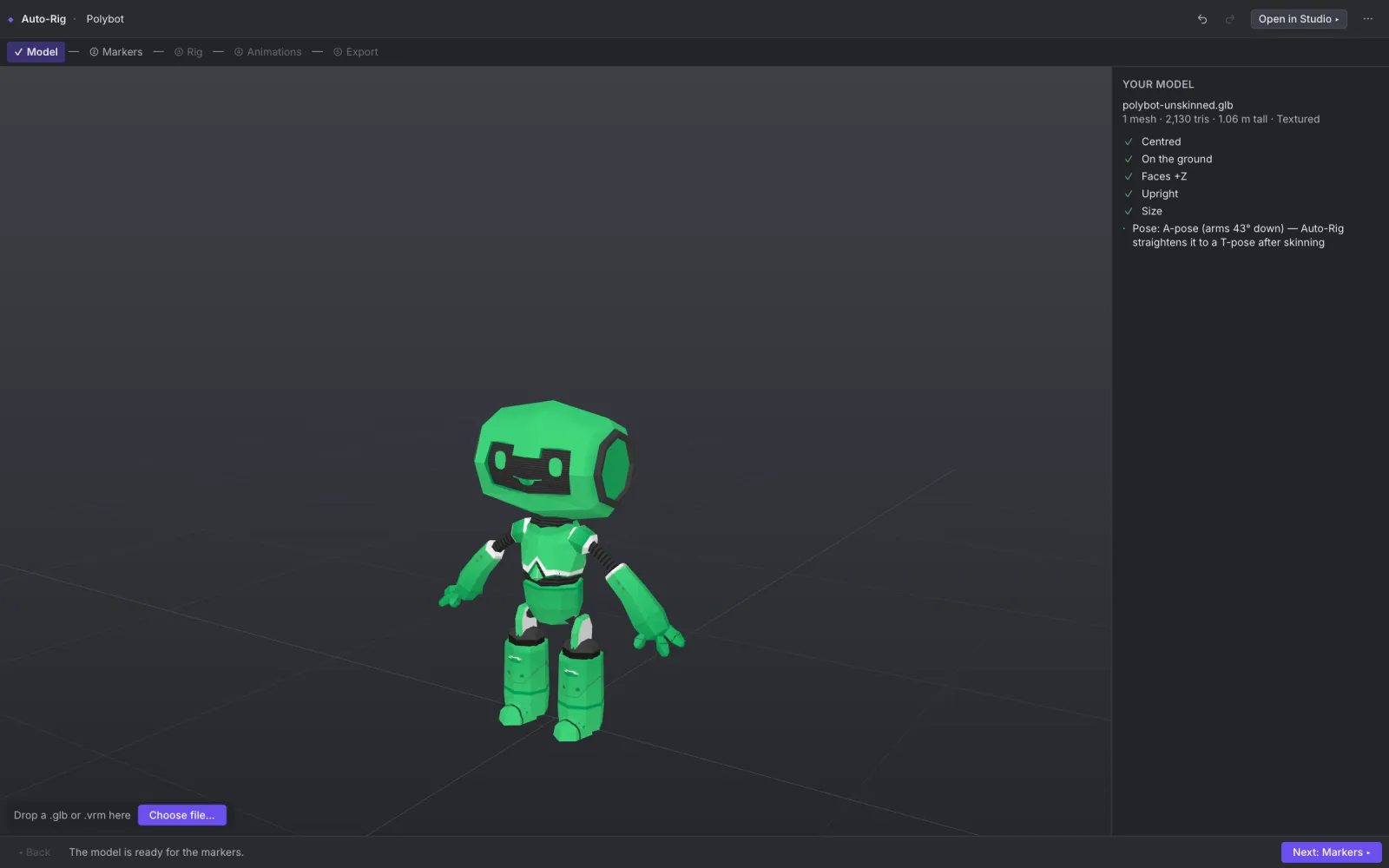The image size is (1389, 868).
Task: Click the polybot-unskinned.glb file name
Action: tap(1177, 105)
